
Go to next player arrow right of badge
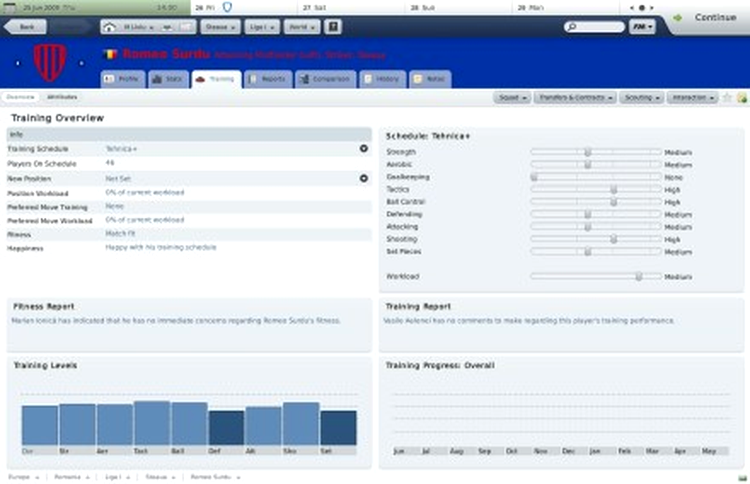[82, 63]
